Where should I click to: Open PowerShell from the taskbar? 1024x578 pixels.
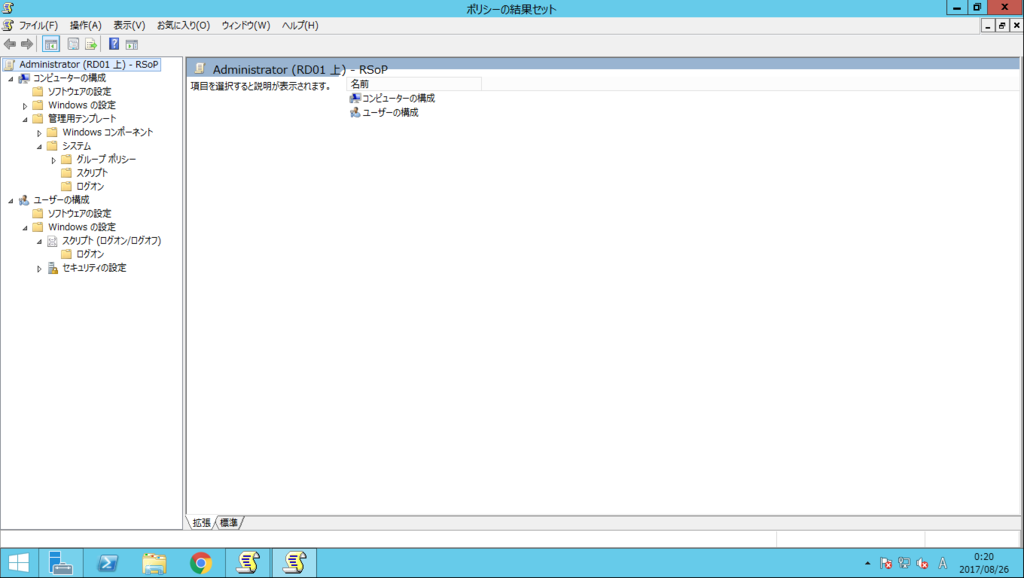[107, 563]
